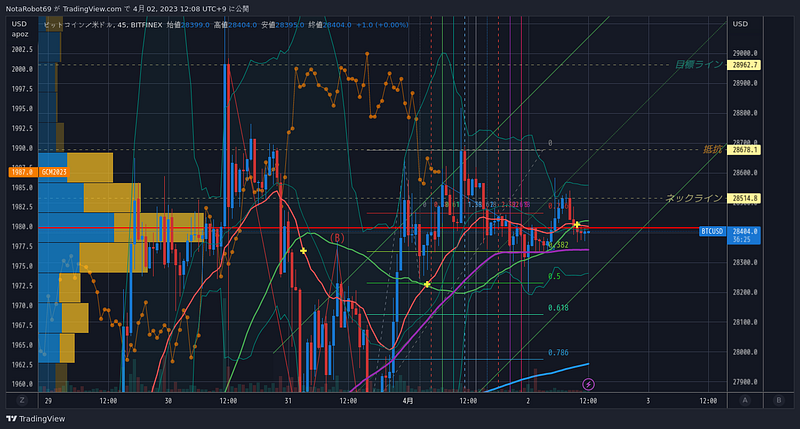Click the 1975.0 left axis tick
Viewport: 800px width, 429px height.
(x=22, y=266)
